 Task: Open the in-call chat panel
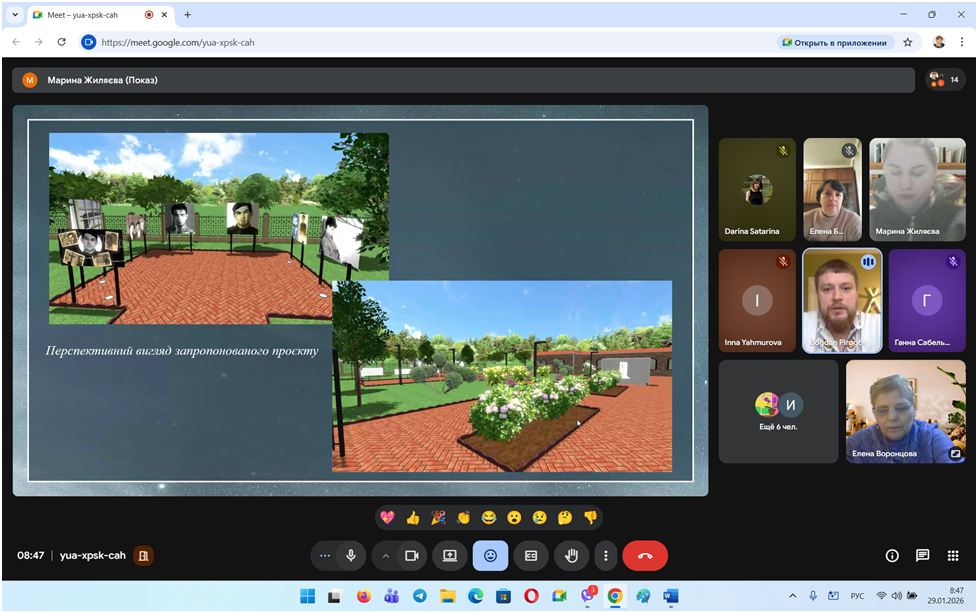(x=922, y=555)
